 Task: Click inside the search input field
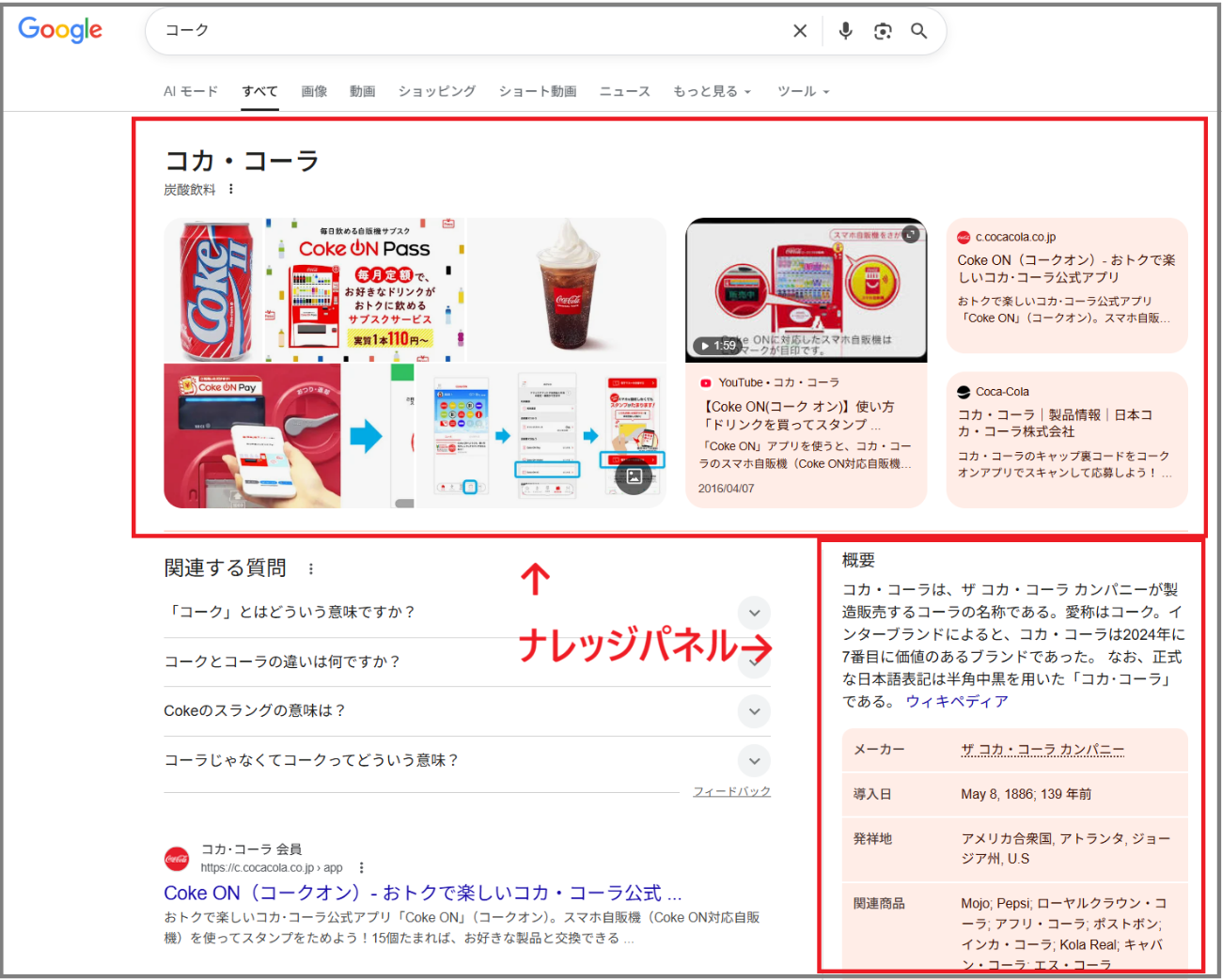[x=470, y=30]
